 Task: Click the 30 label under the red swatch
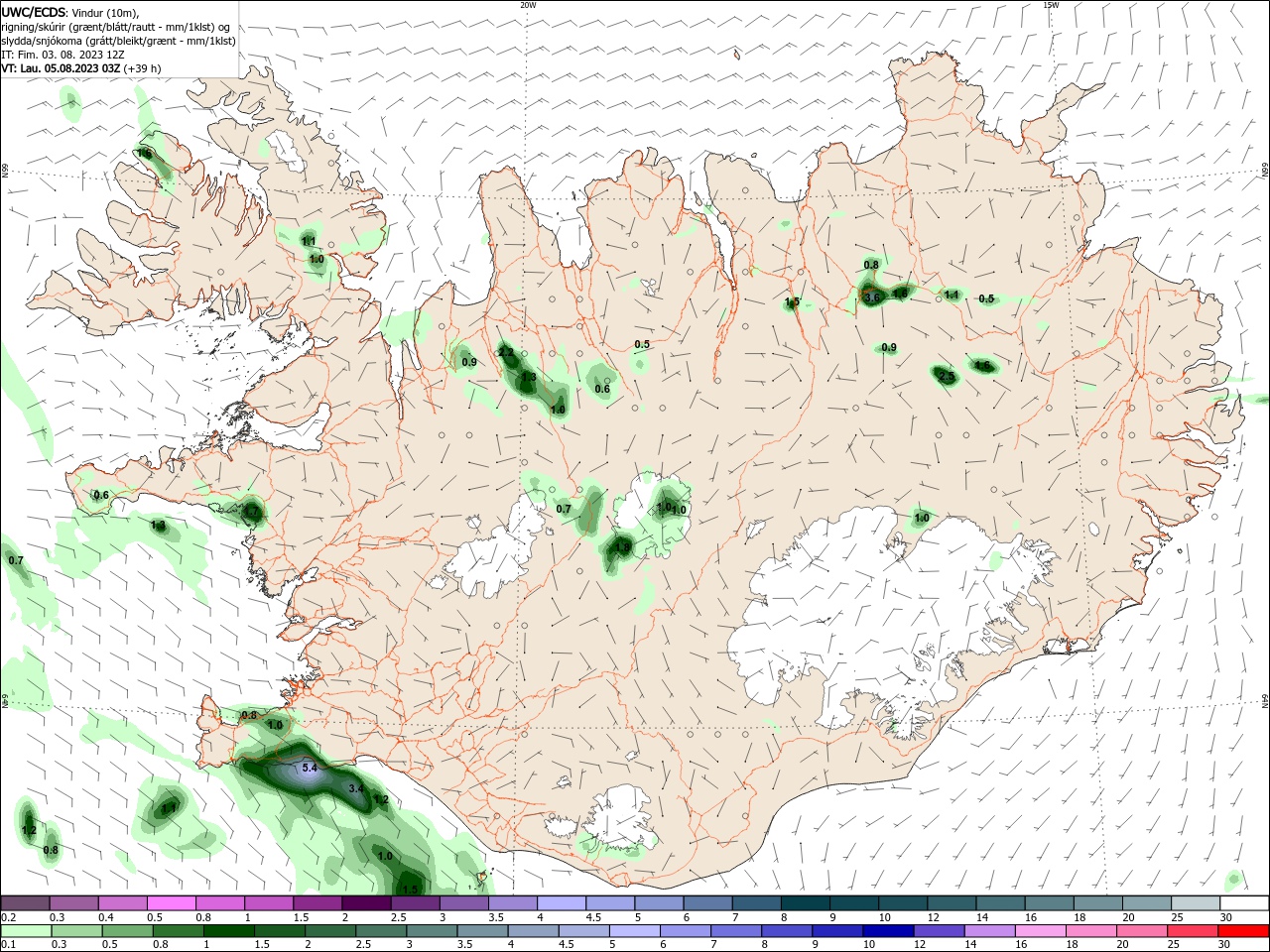coord(1223,945)
